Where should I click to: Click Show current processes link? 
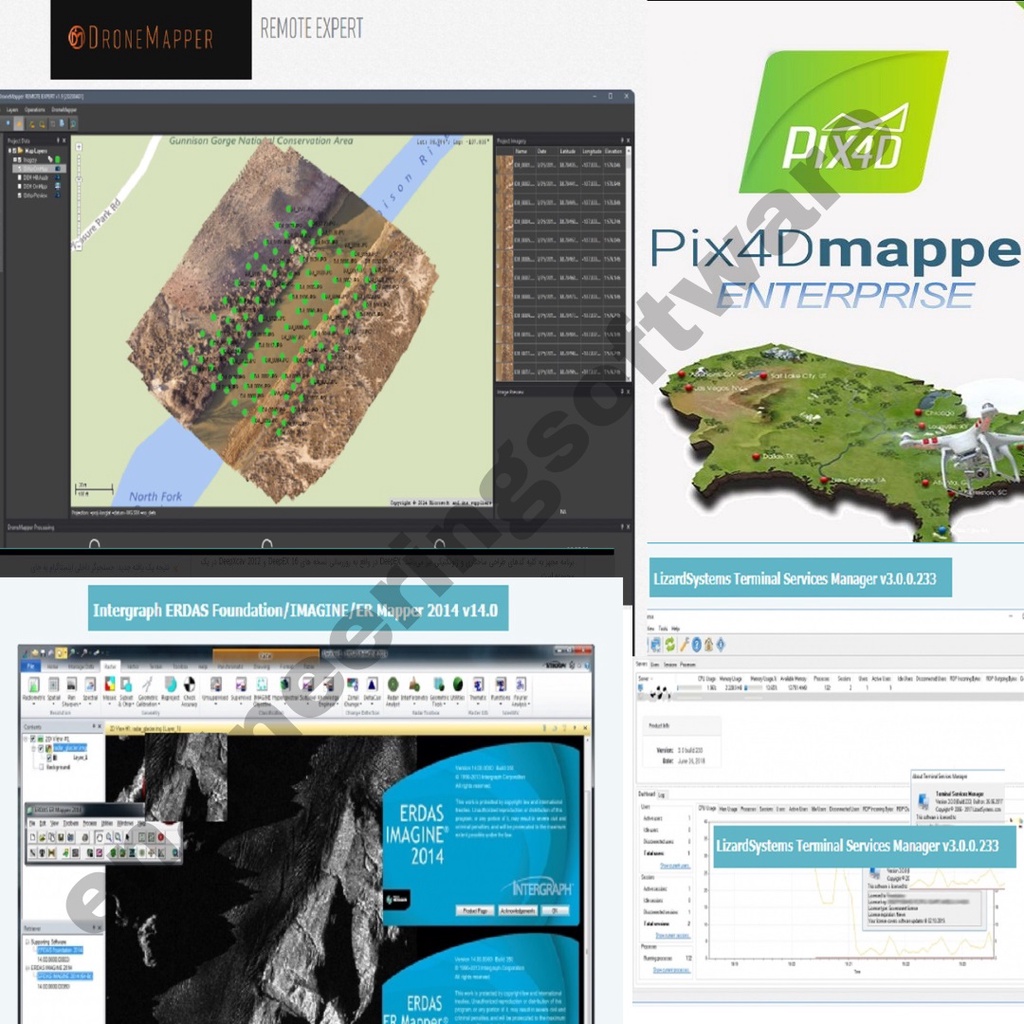click(671, 970)
